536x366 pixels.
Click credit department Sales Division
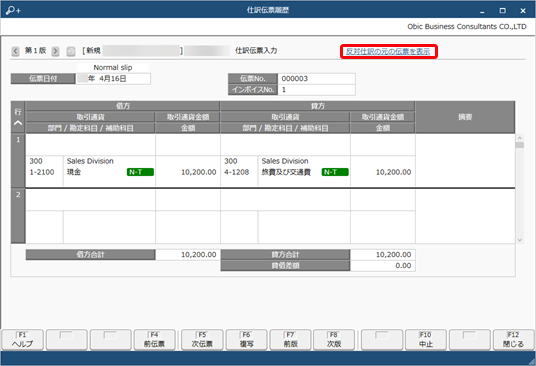point(285,161)
